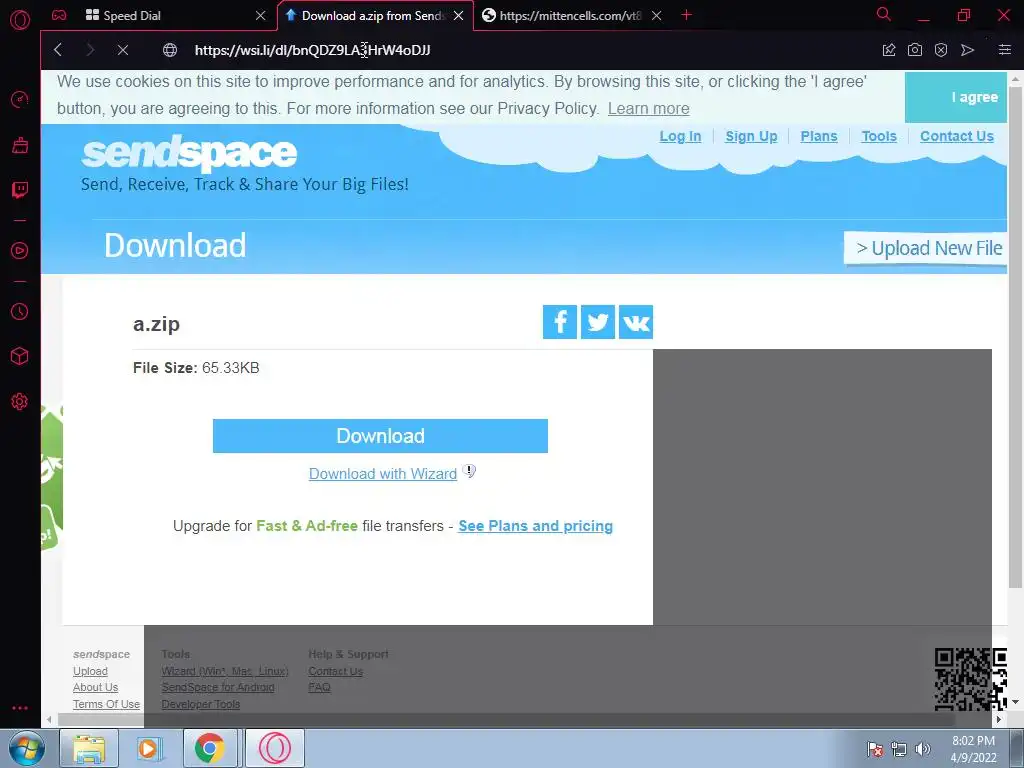Image resolution: width=1024 pixels, height=768 pixels.
Task: Click the address bar URL
Action: pyautogui.click(x=312, y=50)
